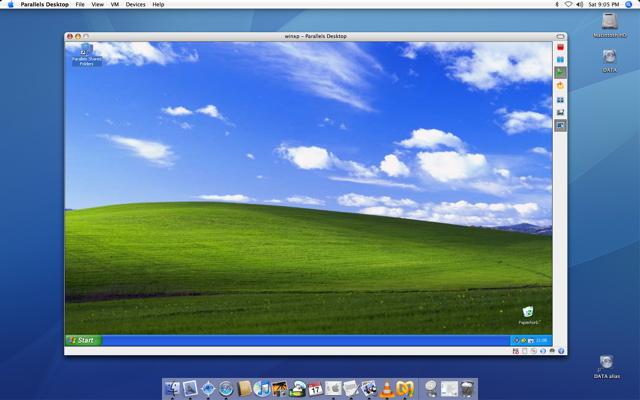Open the orange looped icon next to VLC
640x400 pixels.
click(405, 389)
